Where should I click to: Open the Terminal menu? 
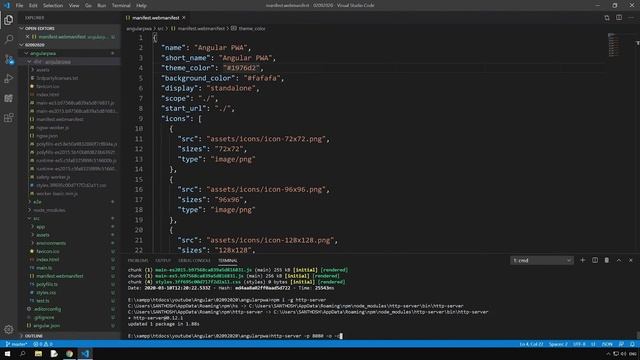pyautogui.click(x=121, y=5)
